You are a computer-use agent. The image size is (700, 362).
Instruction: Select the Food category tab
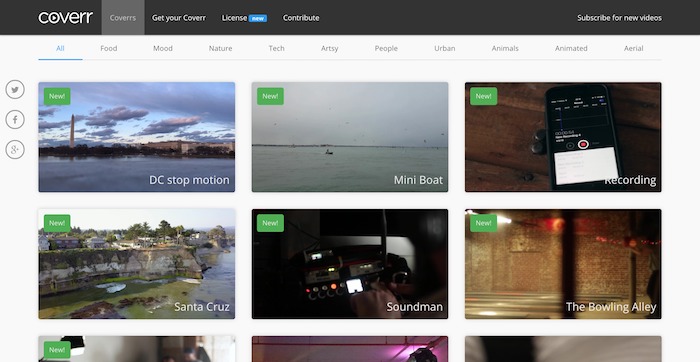coord(108,48)
